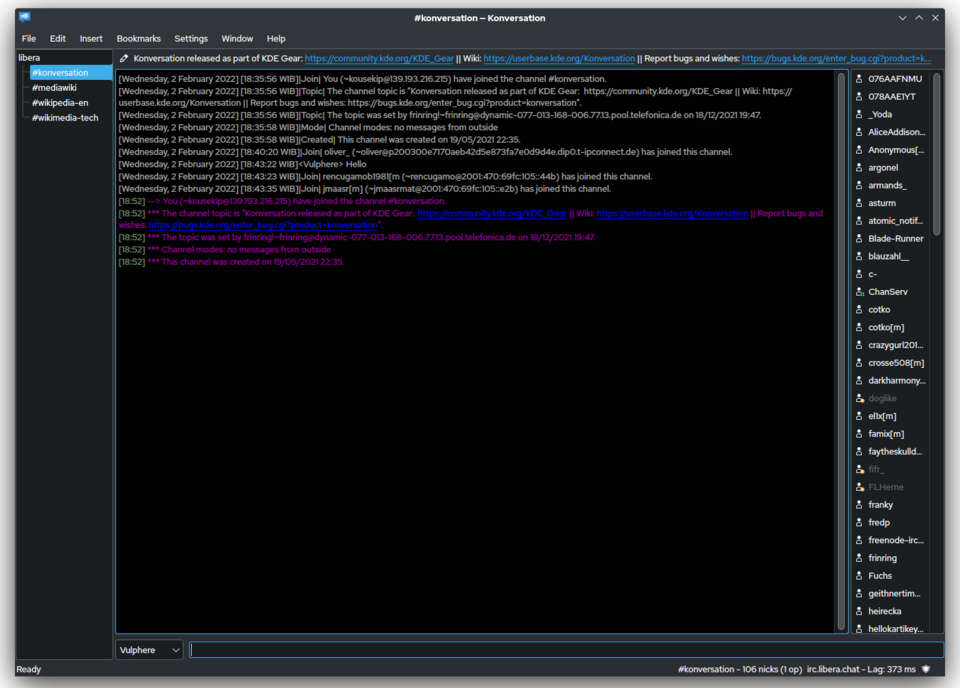The width and height of the screenshot is (960, 688).
Task: Click the user icon next to _Yoda
Action: tap(858, 114)
